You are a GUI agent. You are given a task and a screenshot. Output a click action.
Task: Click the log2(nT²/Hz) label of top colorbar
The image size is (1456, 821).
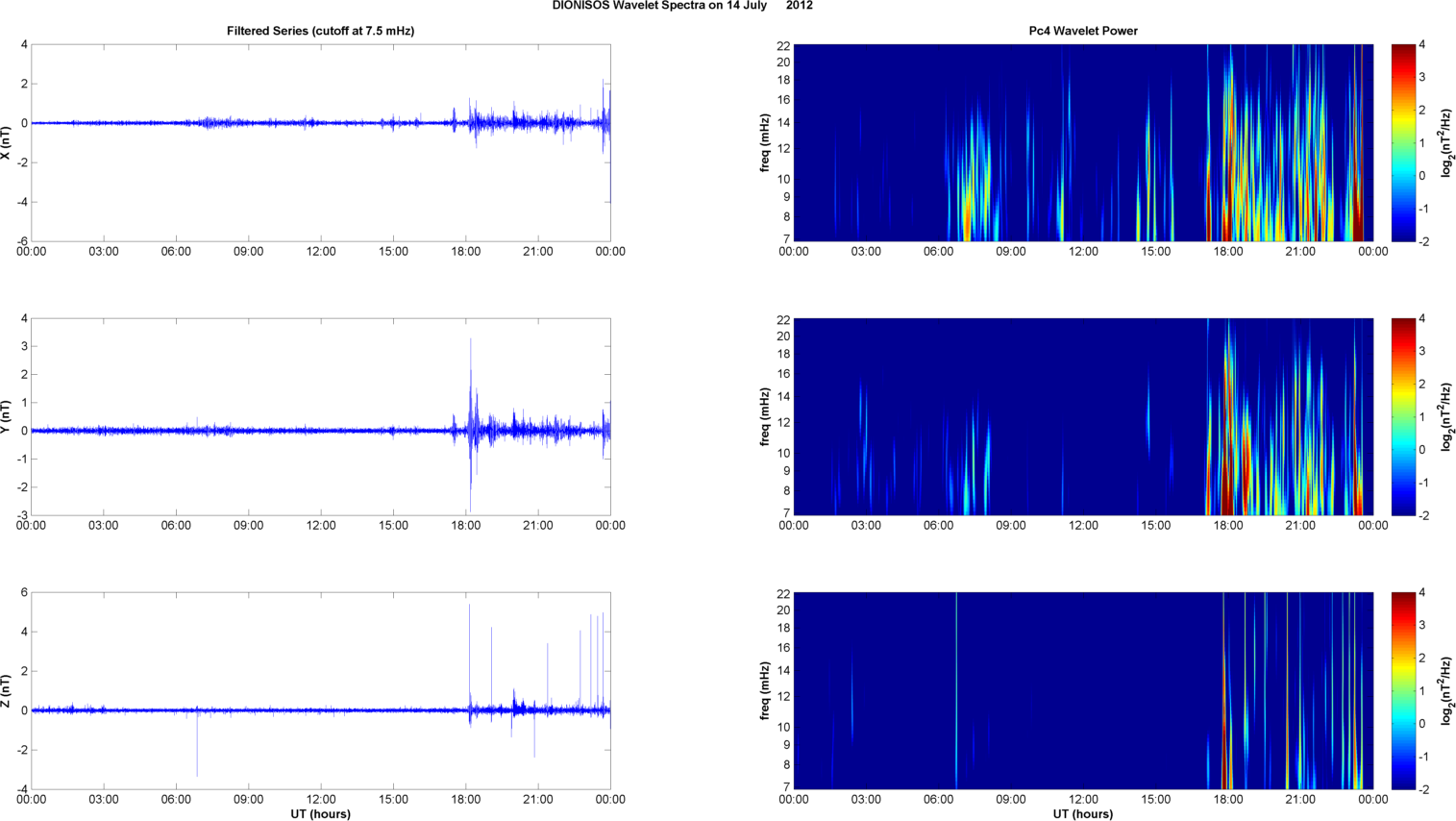[x=1445, y=142]
